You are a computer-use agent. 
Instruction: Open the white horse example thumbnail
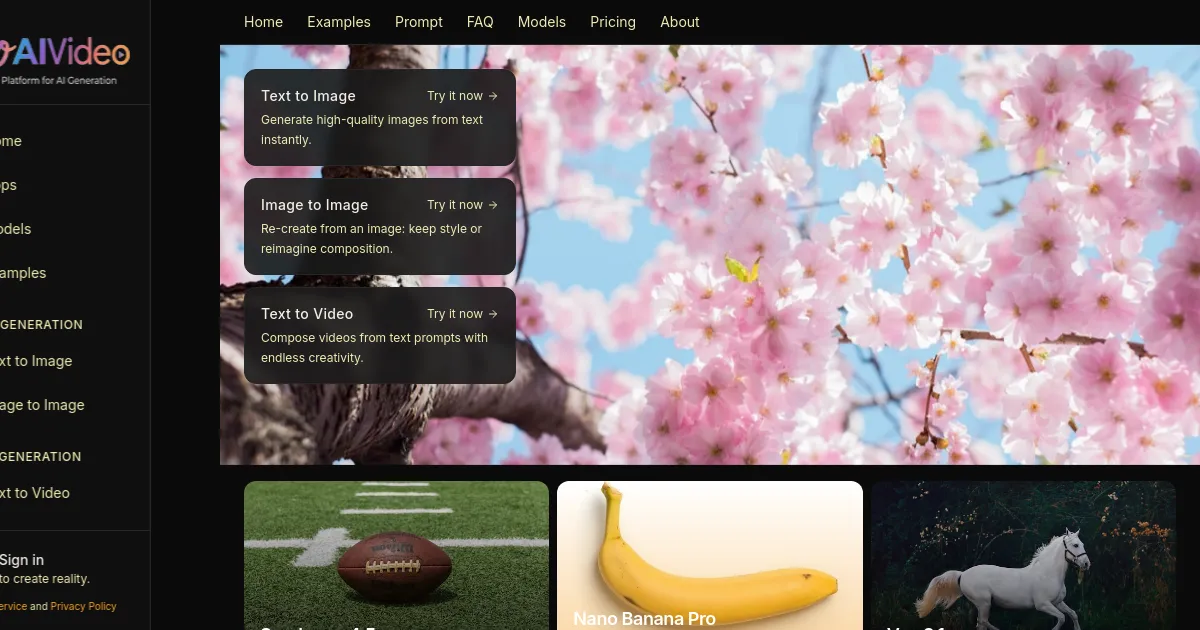1023,555
